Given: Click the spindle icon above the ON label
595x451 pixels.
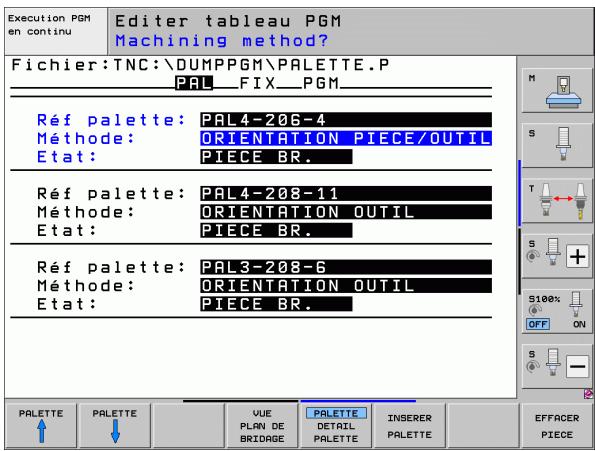Looking at the screenshot, I should 576,305.
